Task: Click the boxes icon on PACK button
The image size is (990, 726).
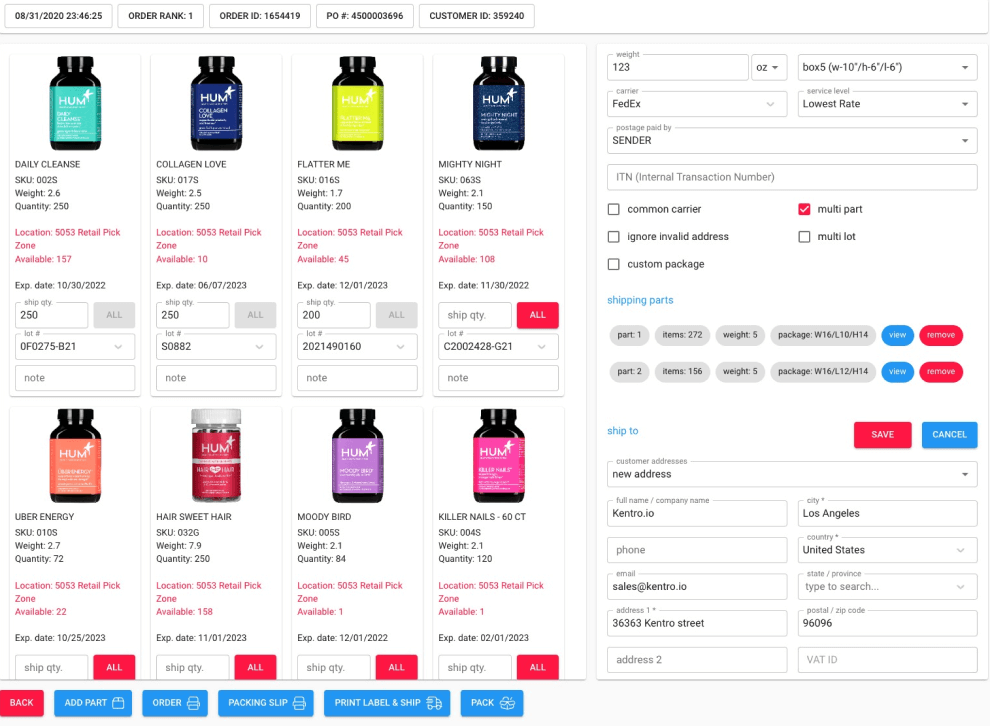Action: [508, 703]
